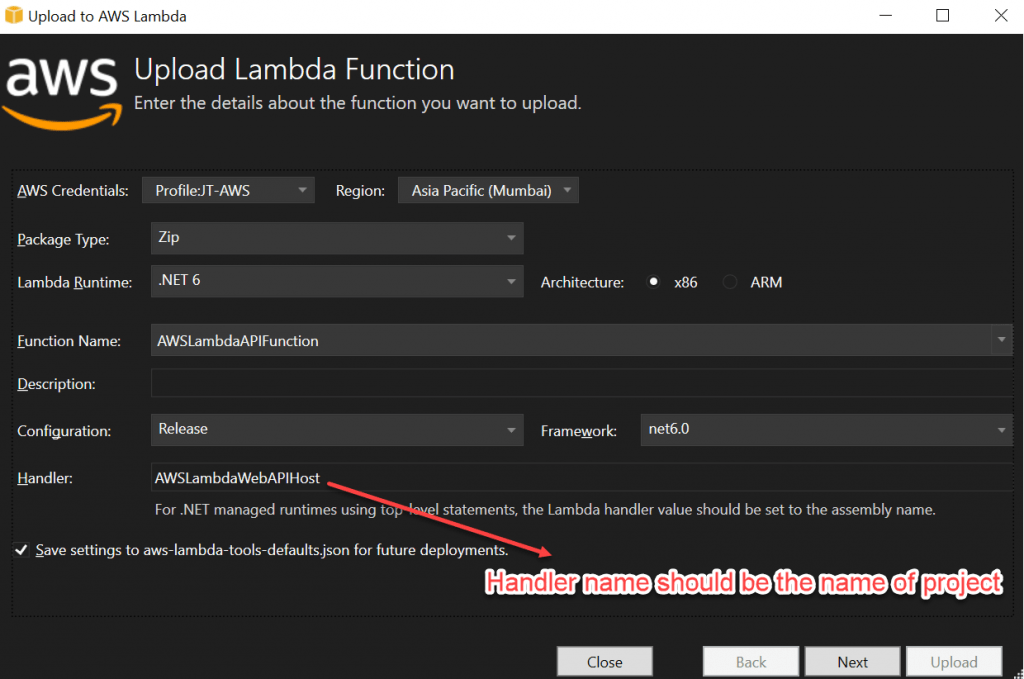The height and width of the screenshot is (679, 1024).
Task: Click into the Description text field
Action: [x=582, y=383]
